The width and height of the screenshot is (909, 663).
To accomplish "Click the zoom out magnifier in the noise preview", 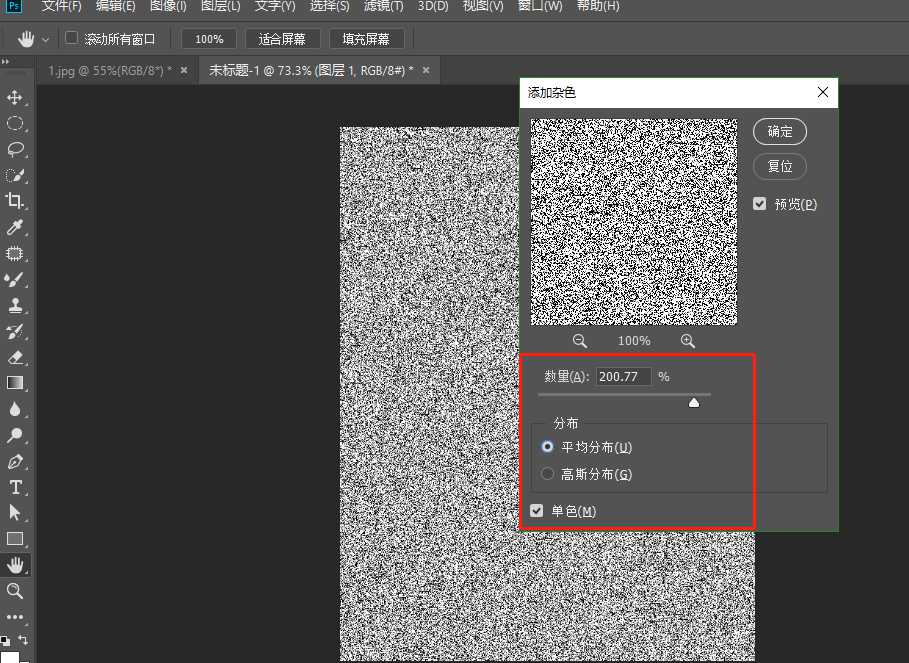I will click(x=580, y=340).
